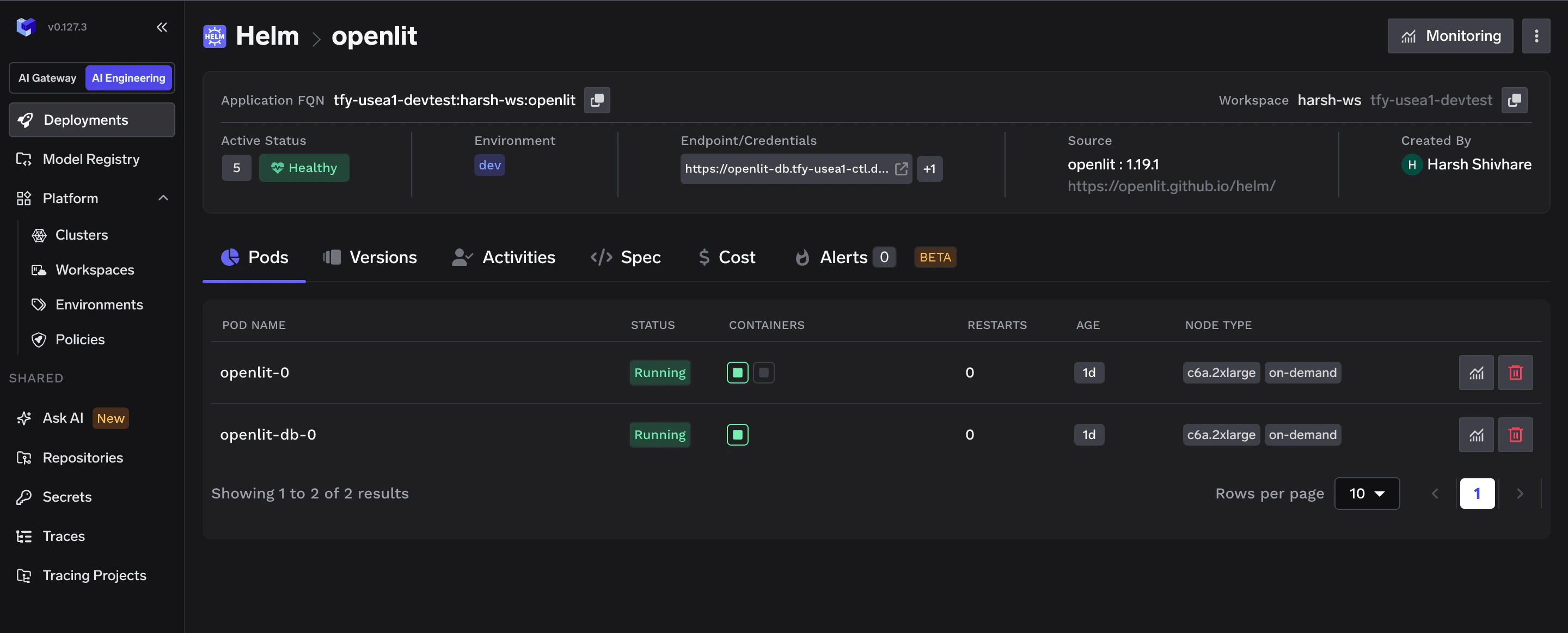Switch to the Cost tab
Viewport: 1568px width, 633px height.
726,258
